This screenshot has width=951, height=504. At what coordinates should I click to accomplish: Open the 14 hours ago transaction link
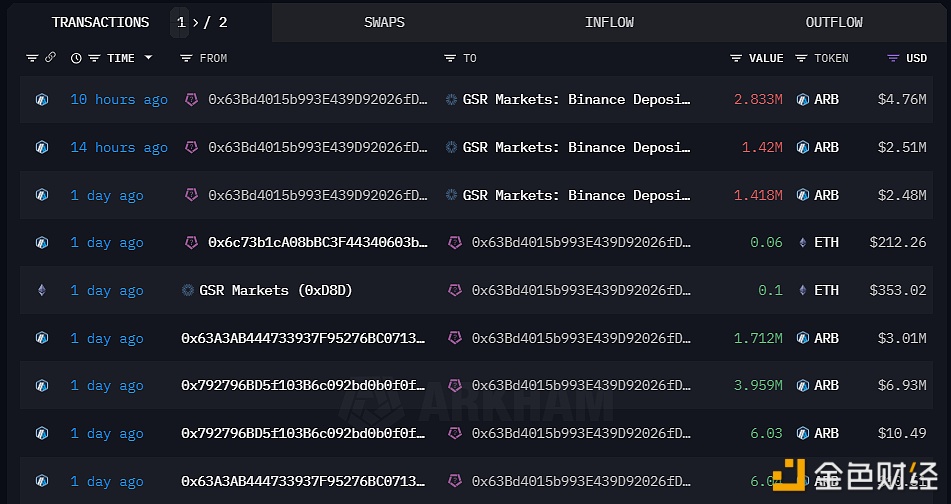pyautogui.click(x=119, y=147)
